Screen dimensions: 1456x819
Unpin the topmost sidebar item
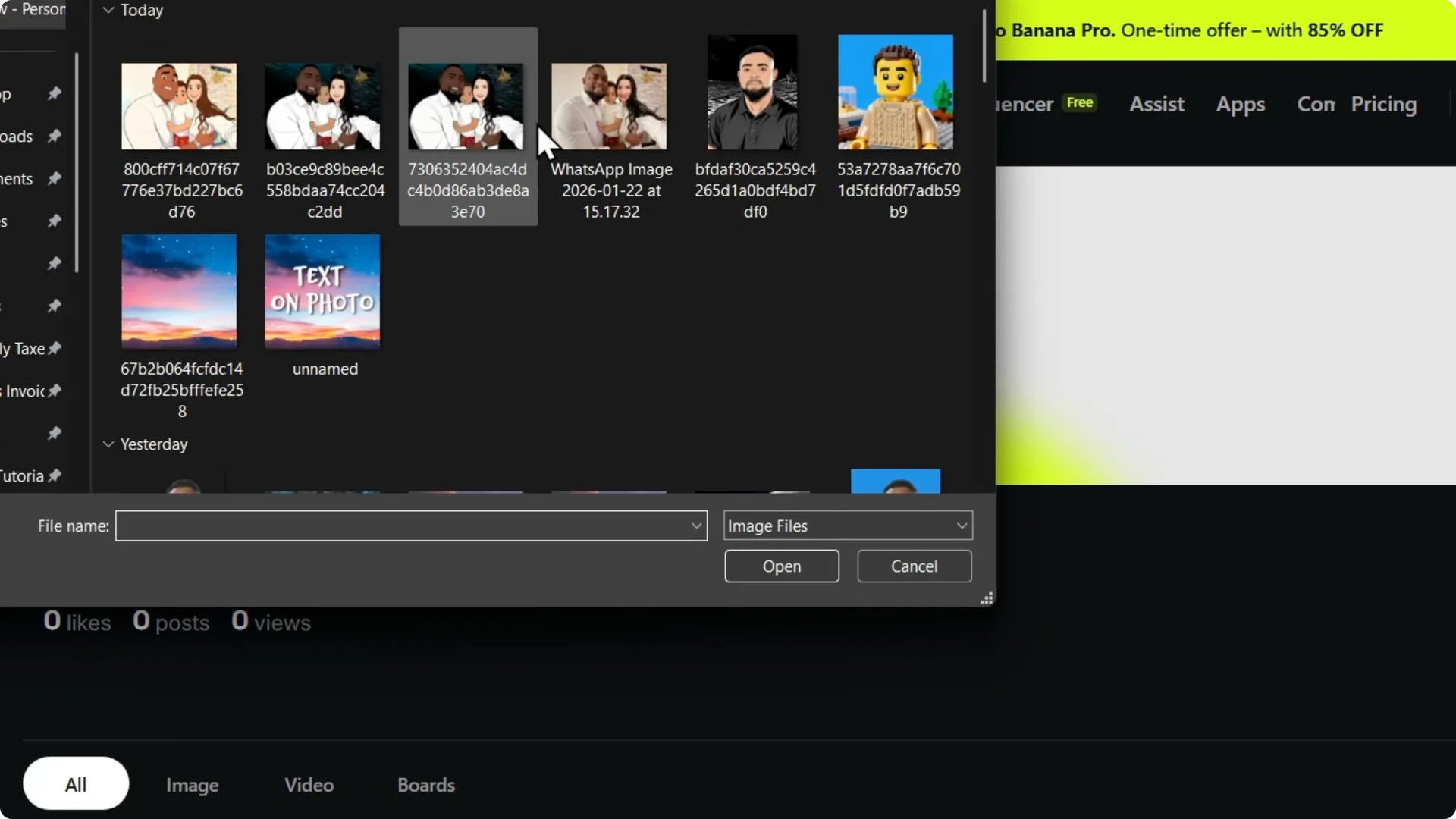pyautogui.click(x=54, y=93)
